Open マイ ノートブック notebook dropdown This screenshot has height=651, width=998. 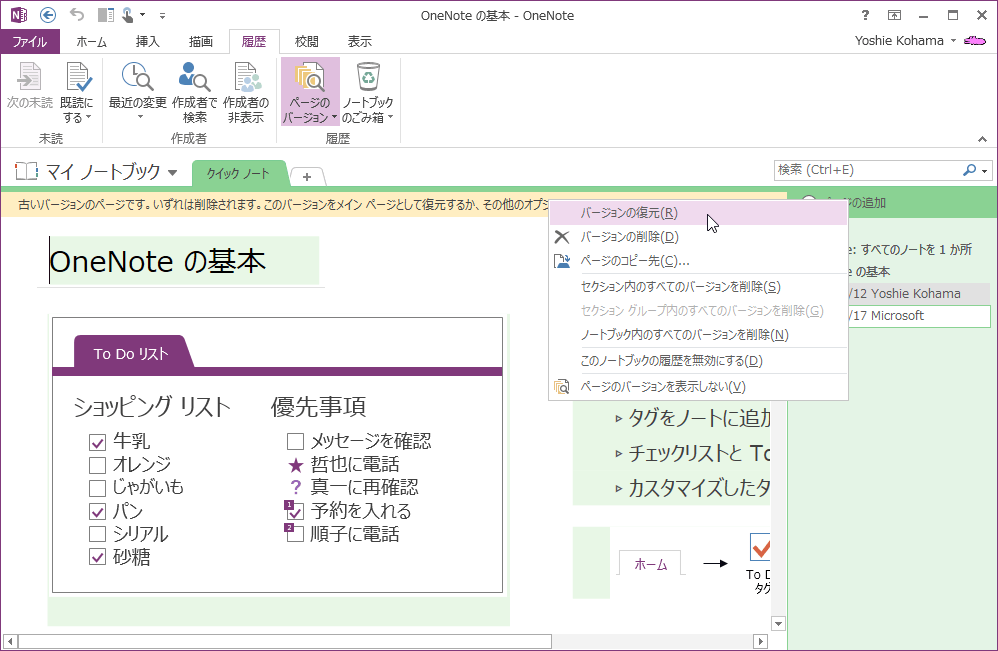(97, 172)
